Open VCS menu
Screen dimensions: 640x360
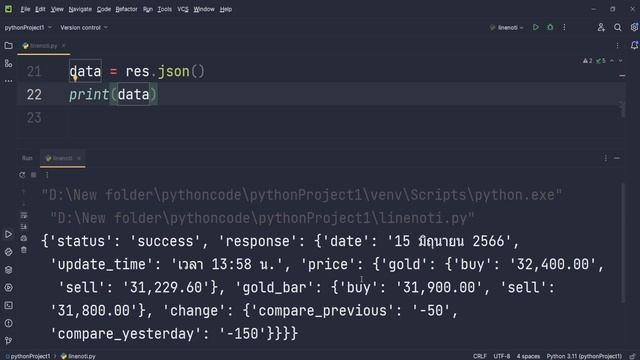[183, 9]
